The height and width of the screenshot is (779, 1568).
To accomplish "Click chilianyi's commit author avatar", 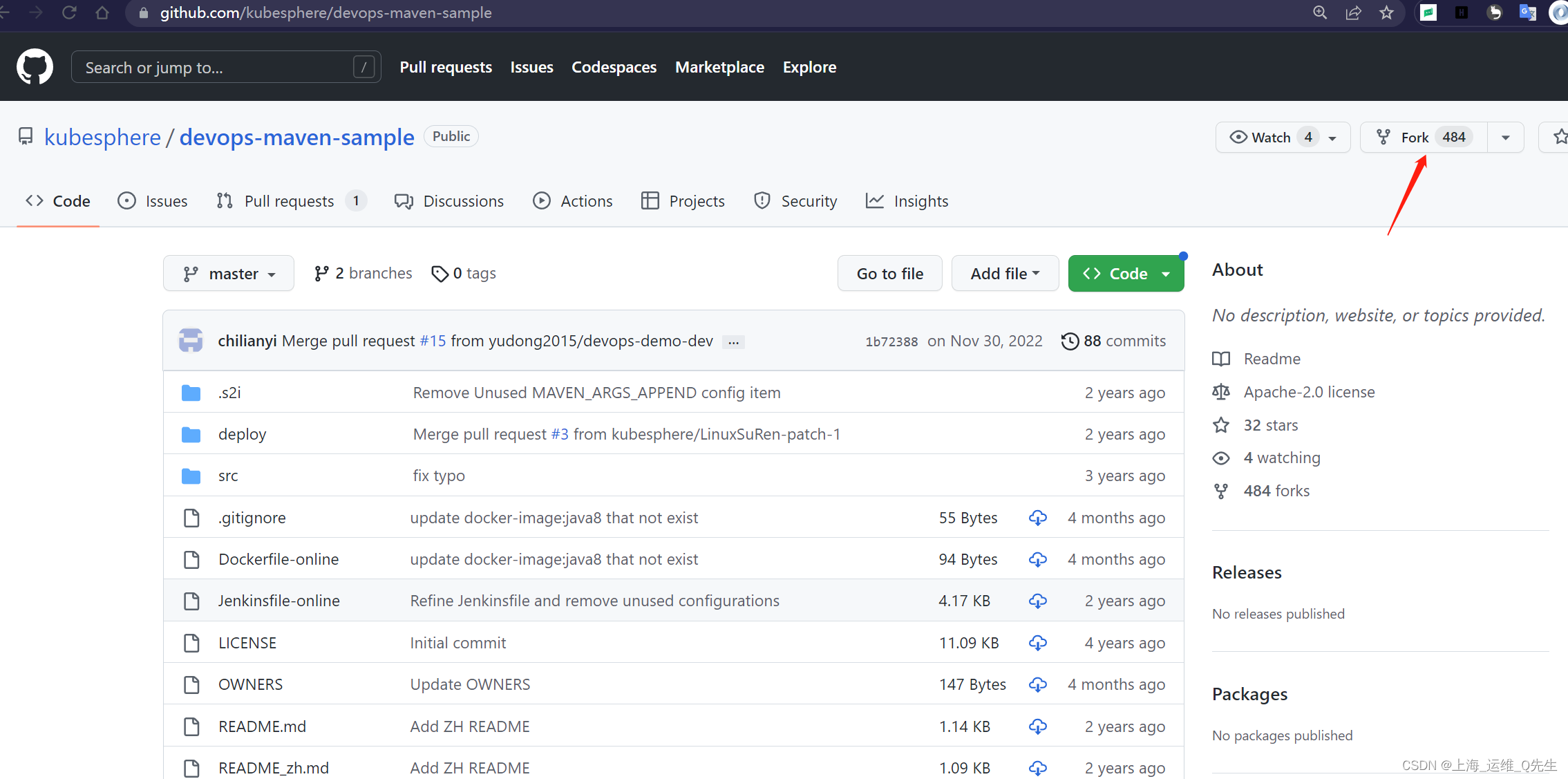I will pyautogui.click(x=191, y=341).
